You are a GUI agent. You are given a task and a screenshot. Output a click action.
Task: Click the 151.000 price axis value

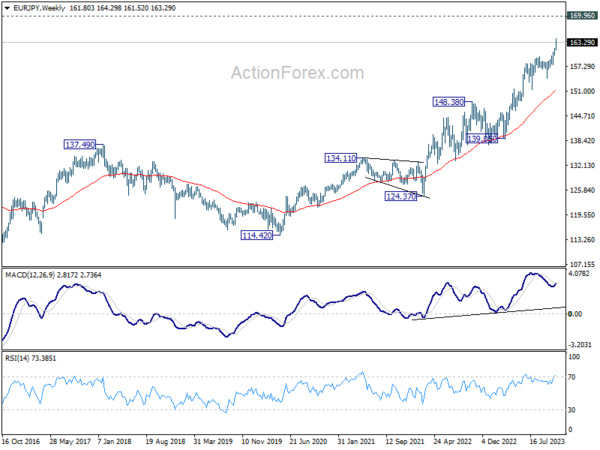582,91
